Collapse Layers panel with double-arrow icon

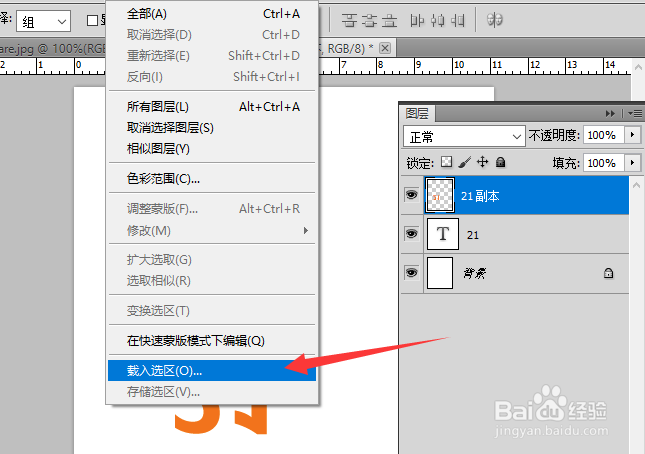click(x=610, y=113)
